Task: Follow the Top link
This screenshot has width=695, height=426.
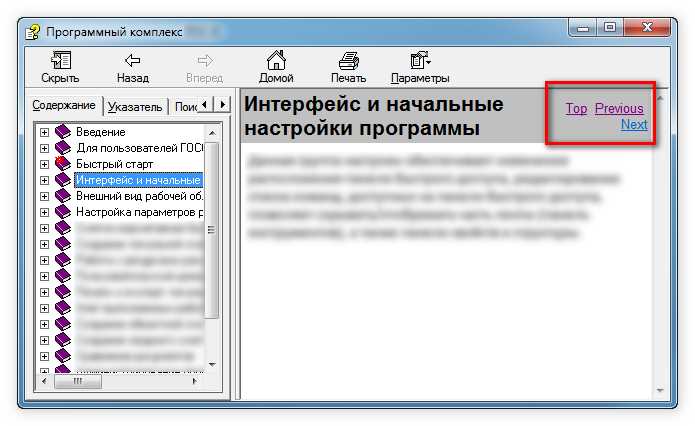Action: [576, 109]
